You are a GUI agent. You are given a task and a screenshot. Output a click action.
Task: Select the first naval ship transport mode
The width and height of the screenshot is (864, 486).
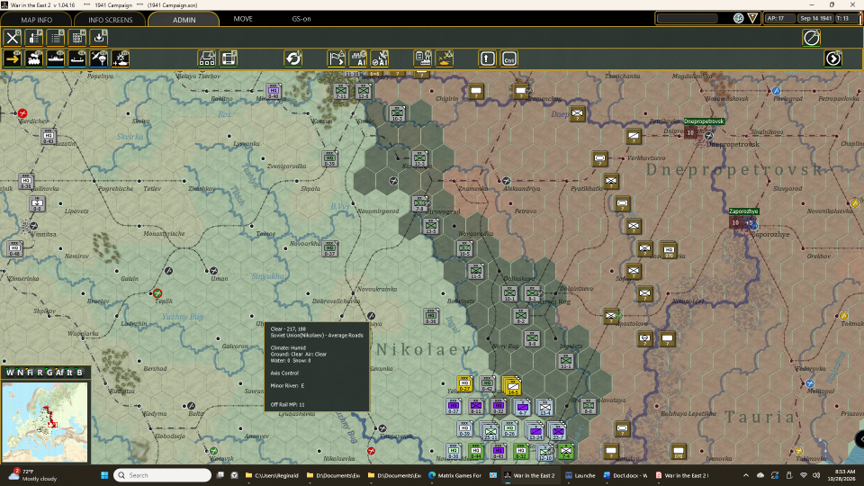56,58
